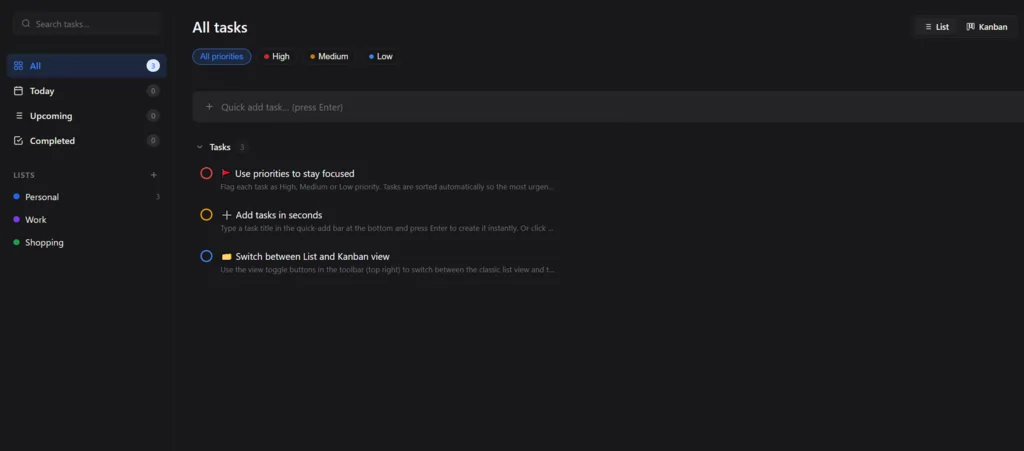The width and height of the screenshot is (1024, 451).
Task: Click the red flag on priorities task
Action: click(226, 174)
